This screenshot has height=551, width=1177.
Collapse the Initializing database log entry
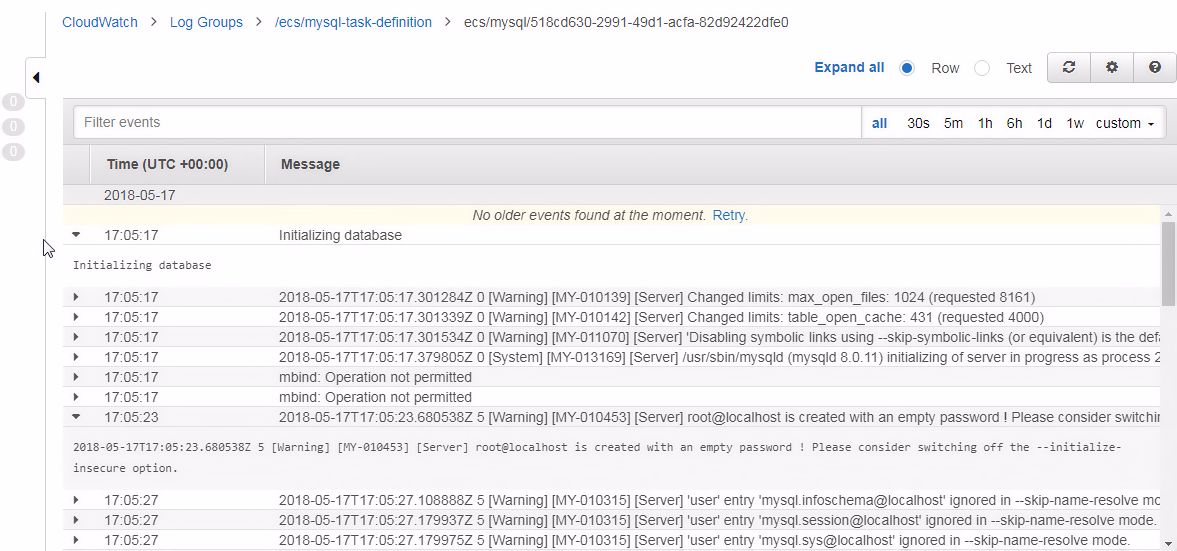76,235
